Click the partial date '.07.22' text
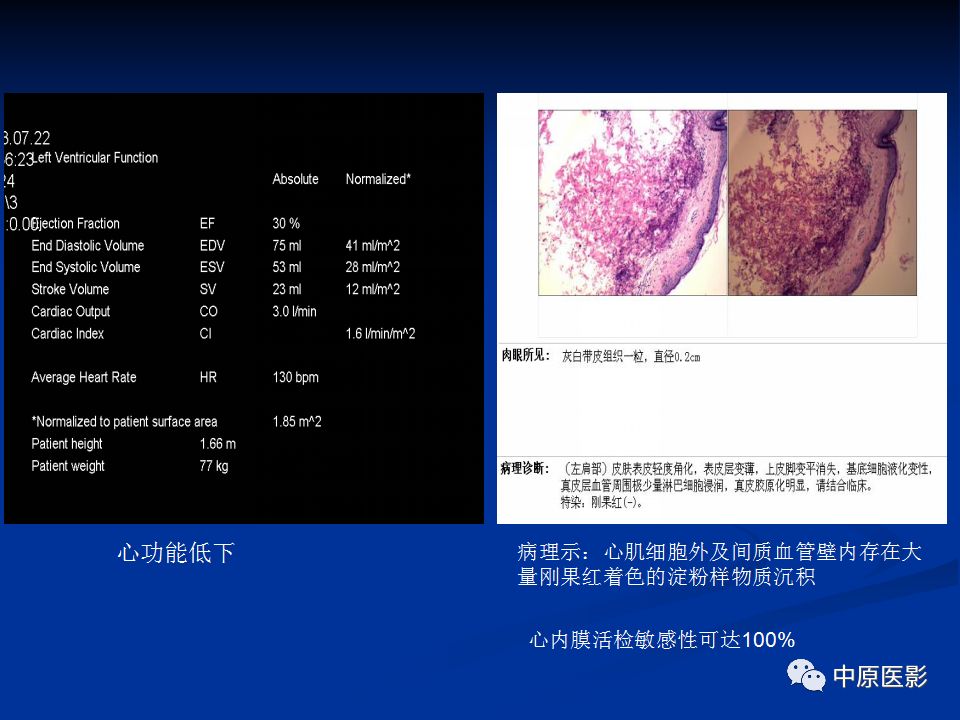The width and height of the screenshot is (960, 720). coord(27,138)
